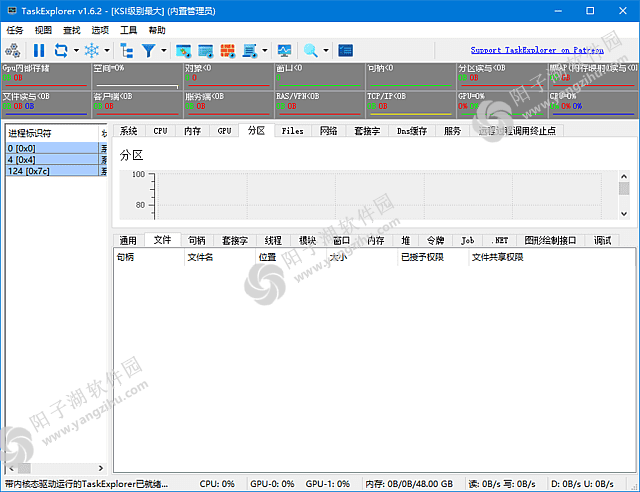Open the 令牌 tab
This screenshot has width=640, height=492.
coord(436,240)
